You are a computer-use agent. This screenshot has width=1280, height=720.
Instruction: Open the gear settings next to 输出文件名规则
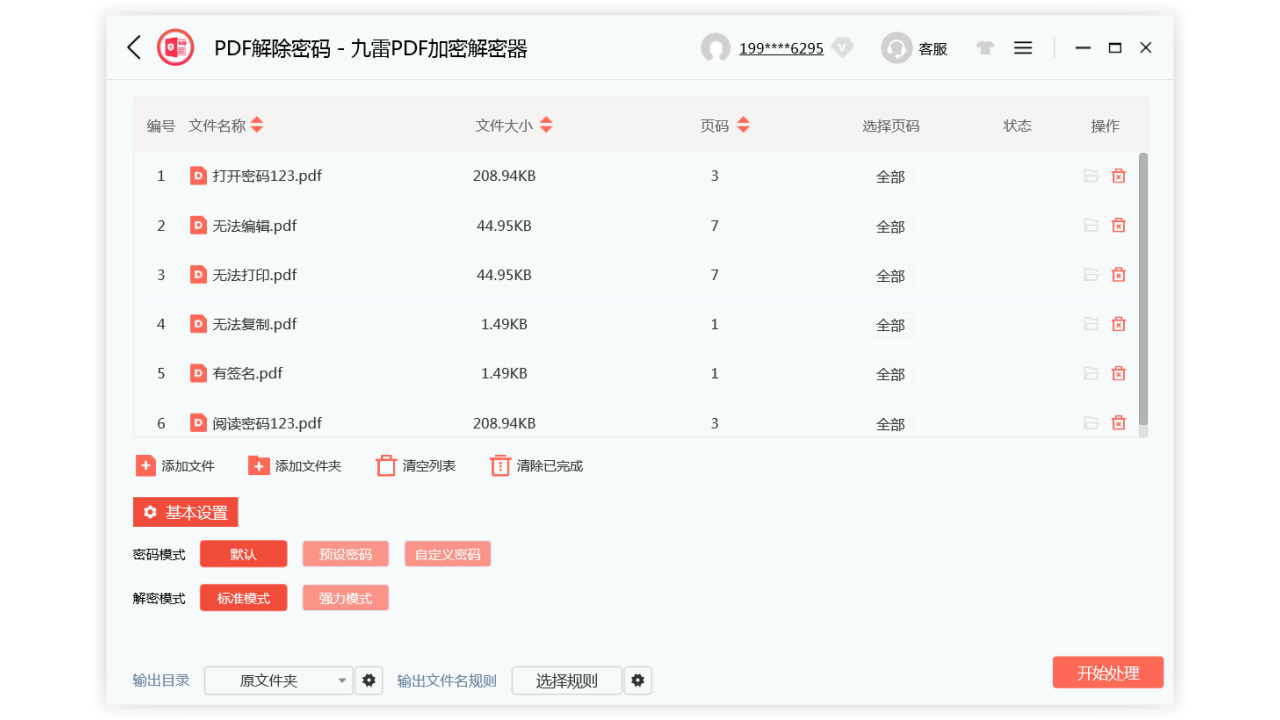pyautogui.click(x=638, y=680)
